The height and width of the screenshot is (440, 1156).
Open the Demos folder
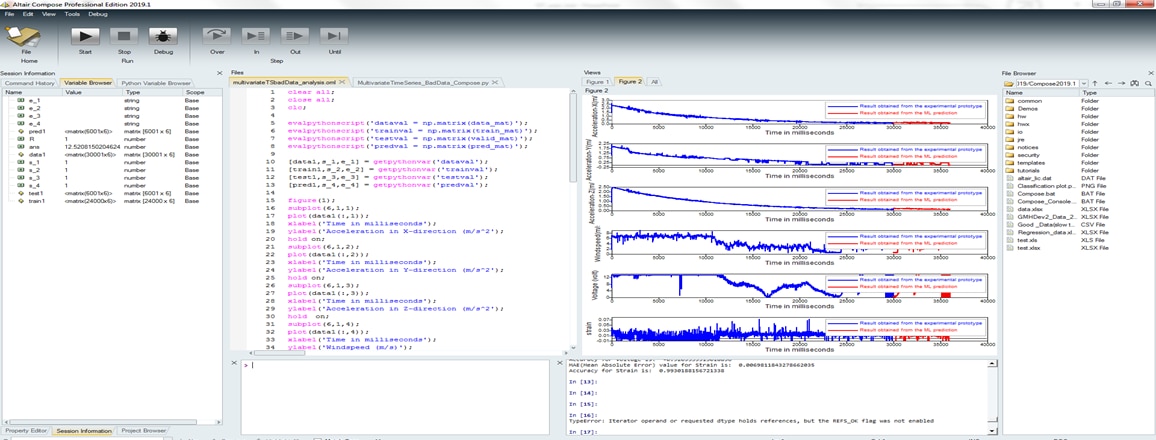click(1028, 108)
